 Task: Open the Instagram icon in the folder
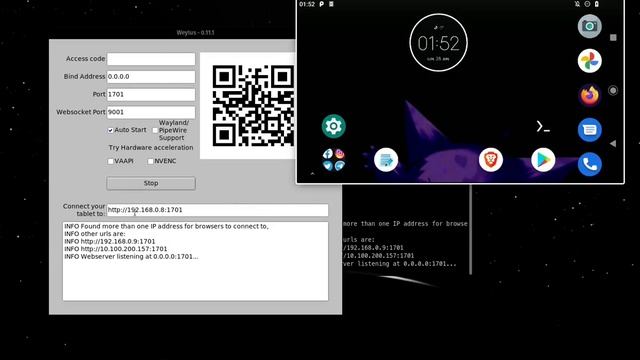[340, 154]
